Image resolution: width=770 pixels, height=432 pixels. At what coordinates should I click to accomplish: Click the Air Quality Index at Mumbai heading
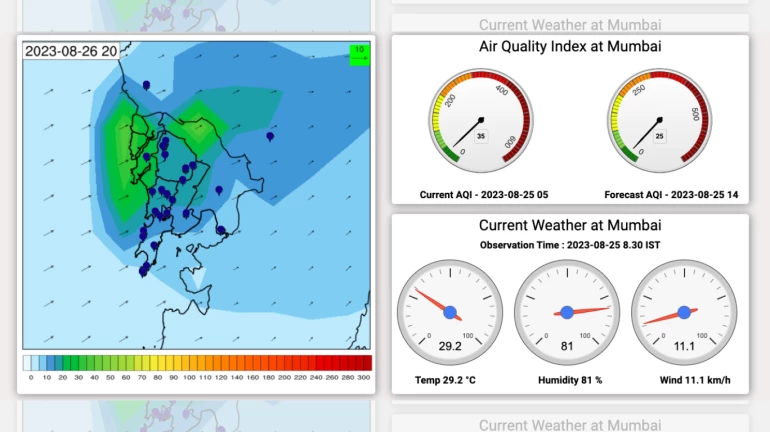[570, 46]
